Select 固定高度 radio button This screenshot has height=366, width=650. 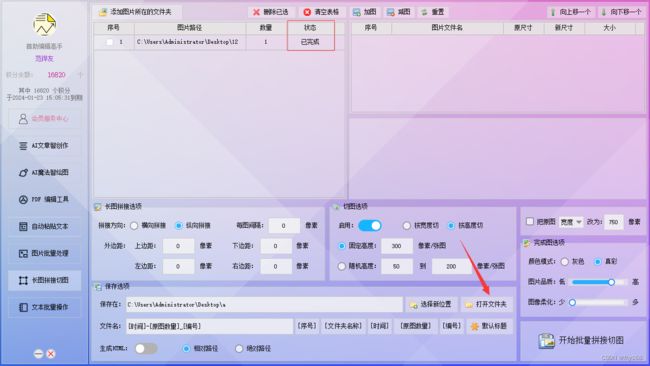click(x=342, y=246)
